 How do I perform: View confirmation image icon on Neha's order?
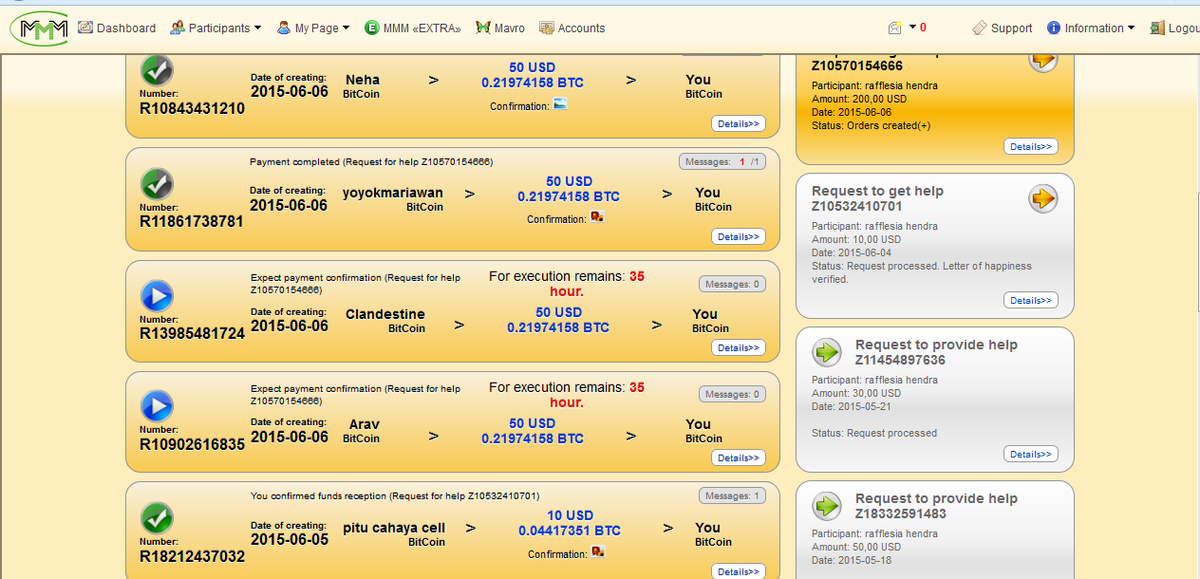[x=560, y=105]
